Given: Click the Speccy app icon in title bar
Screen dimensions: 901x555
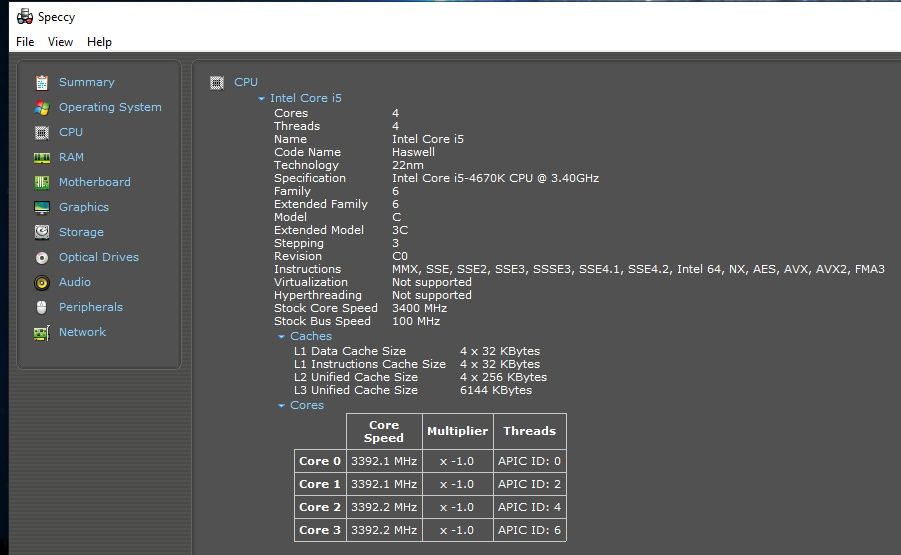Looking at the screenshot, I should pos(25,17).
